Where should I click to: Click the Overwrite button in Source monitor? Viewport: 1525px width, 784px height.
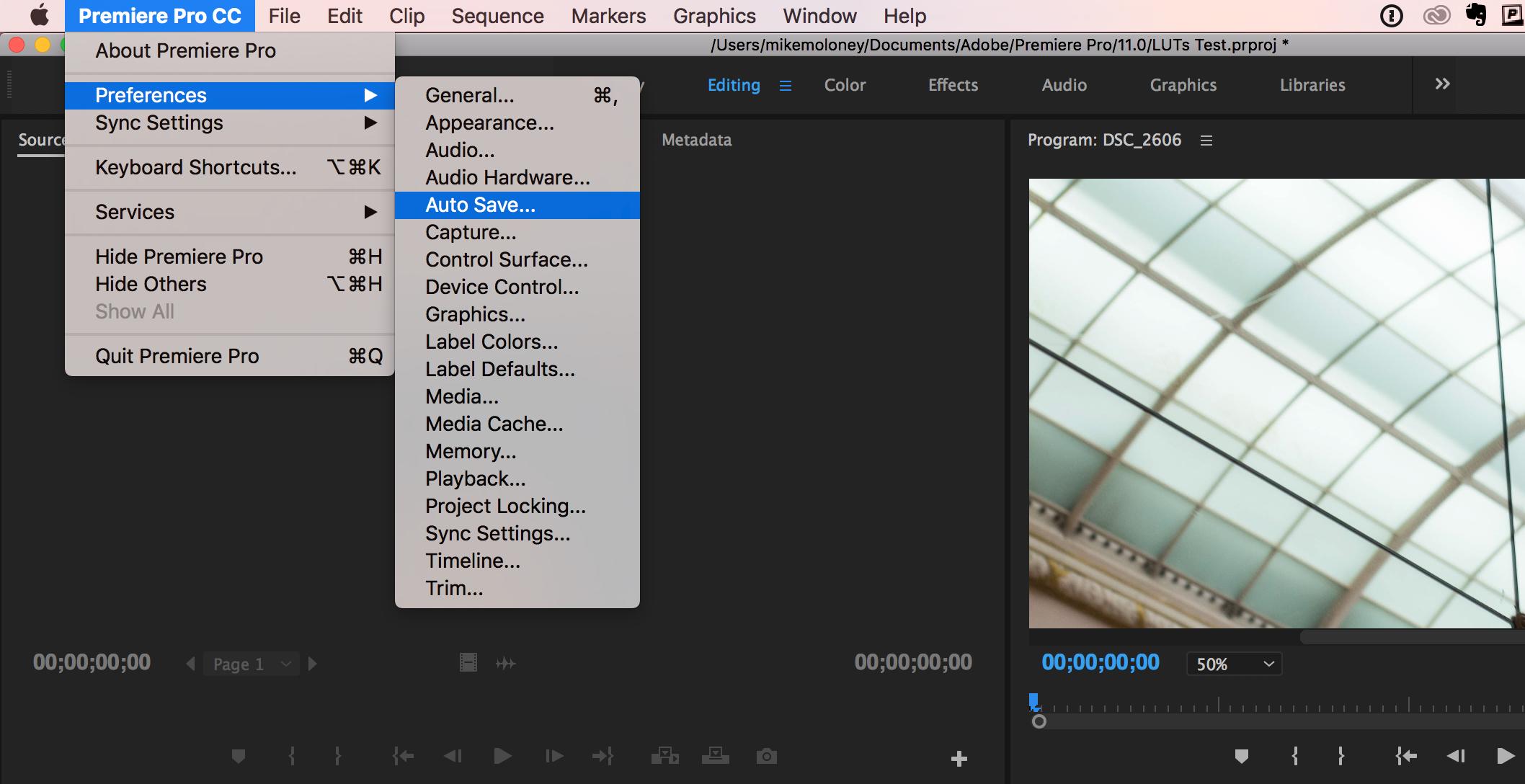tap(716, 755)
